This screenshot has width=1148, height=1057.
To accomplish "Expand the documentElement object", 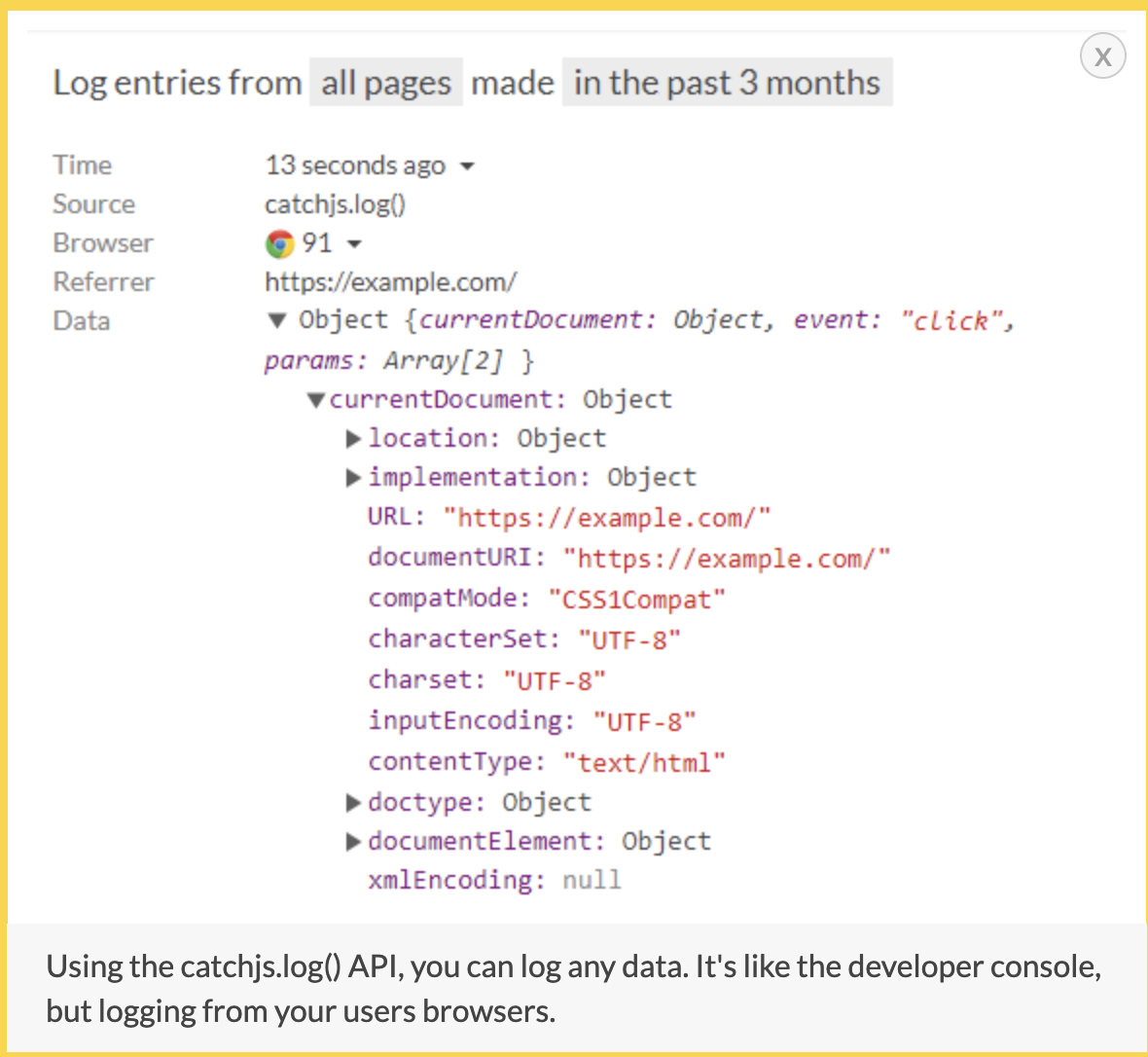I will point(354,841).
